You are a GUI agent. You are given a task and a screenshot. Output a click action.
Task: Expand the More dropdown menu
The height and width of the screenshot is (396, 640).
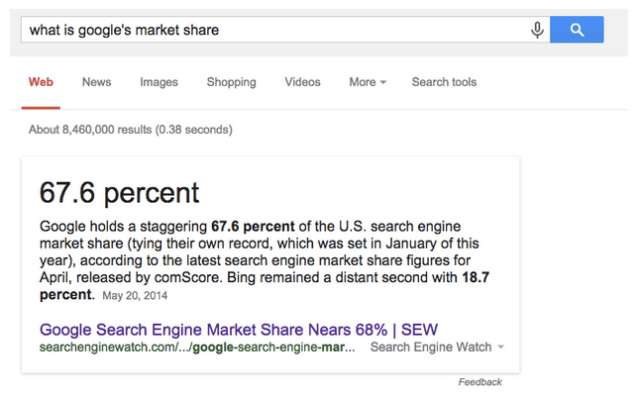[367, 82]
